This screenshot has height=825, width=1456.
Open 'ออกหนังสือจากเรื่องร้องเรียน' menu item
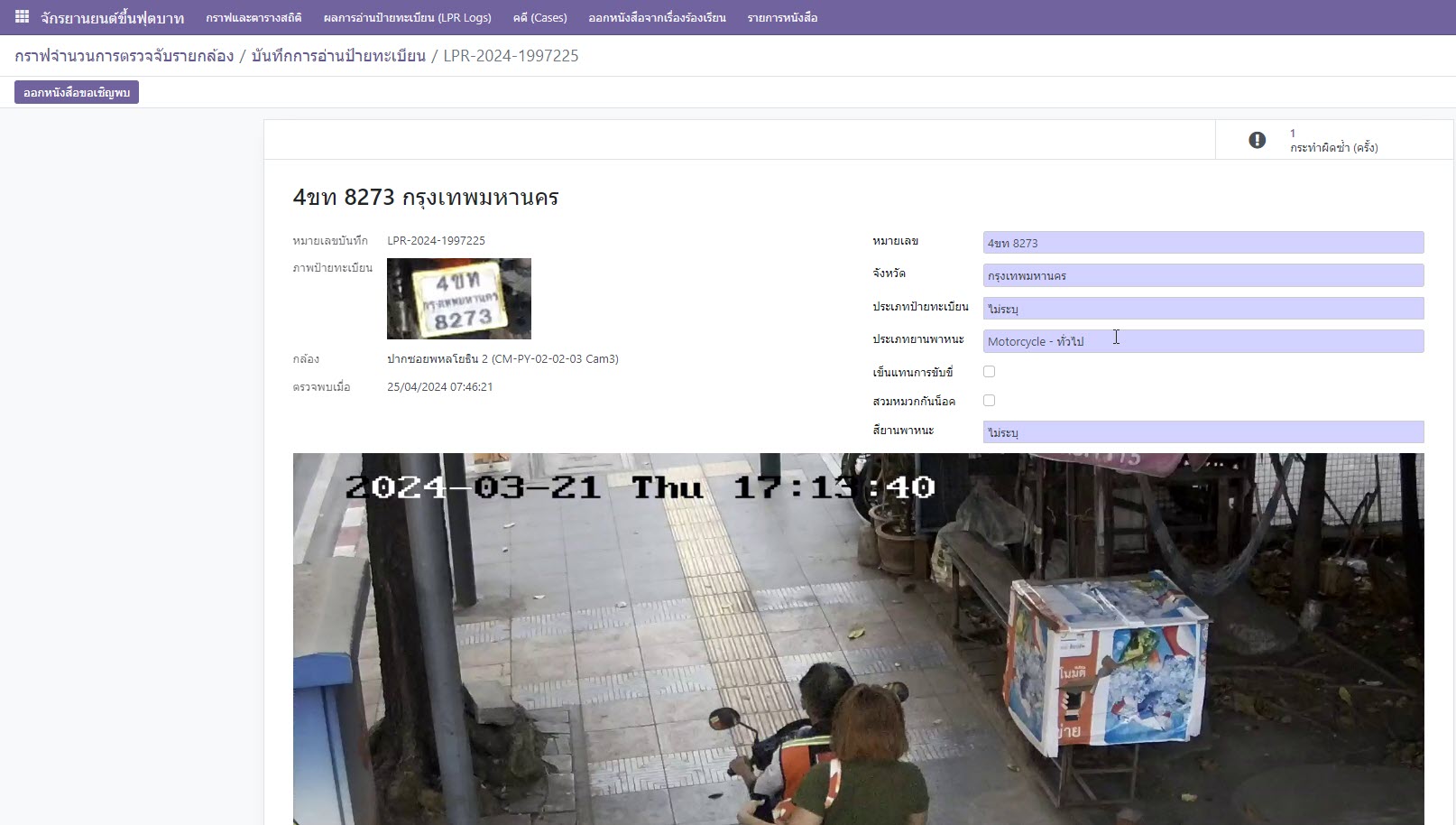tap(657, 18)
